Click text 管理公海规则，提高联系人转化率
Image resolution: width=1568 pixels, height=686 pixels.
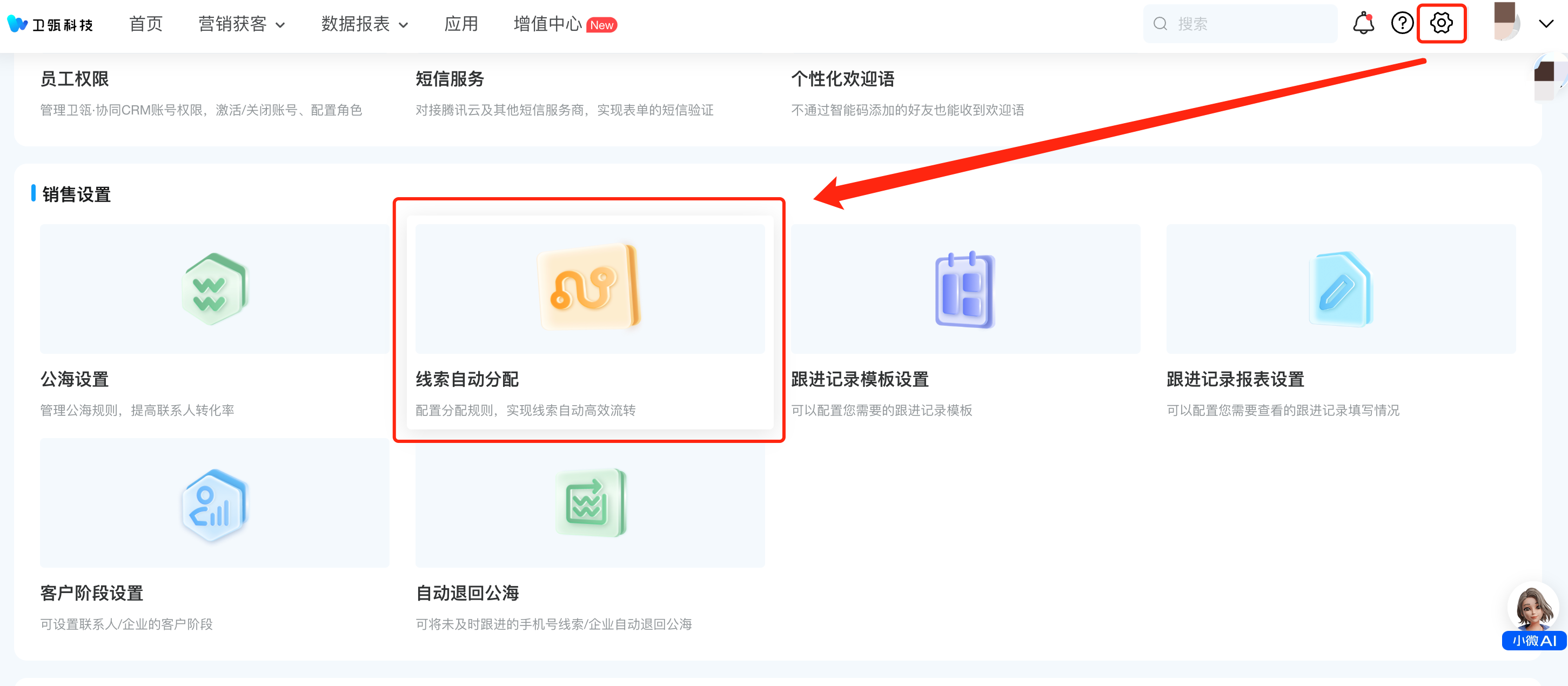[x=137, y=411]
